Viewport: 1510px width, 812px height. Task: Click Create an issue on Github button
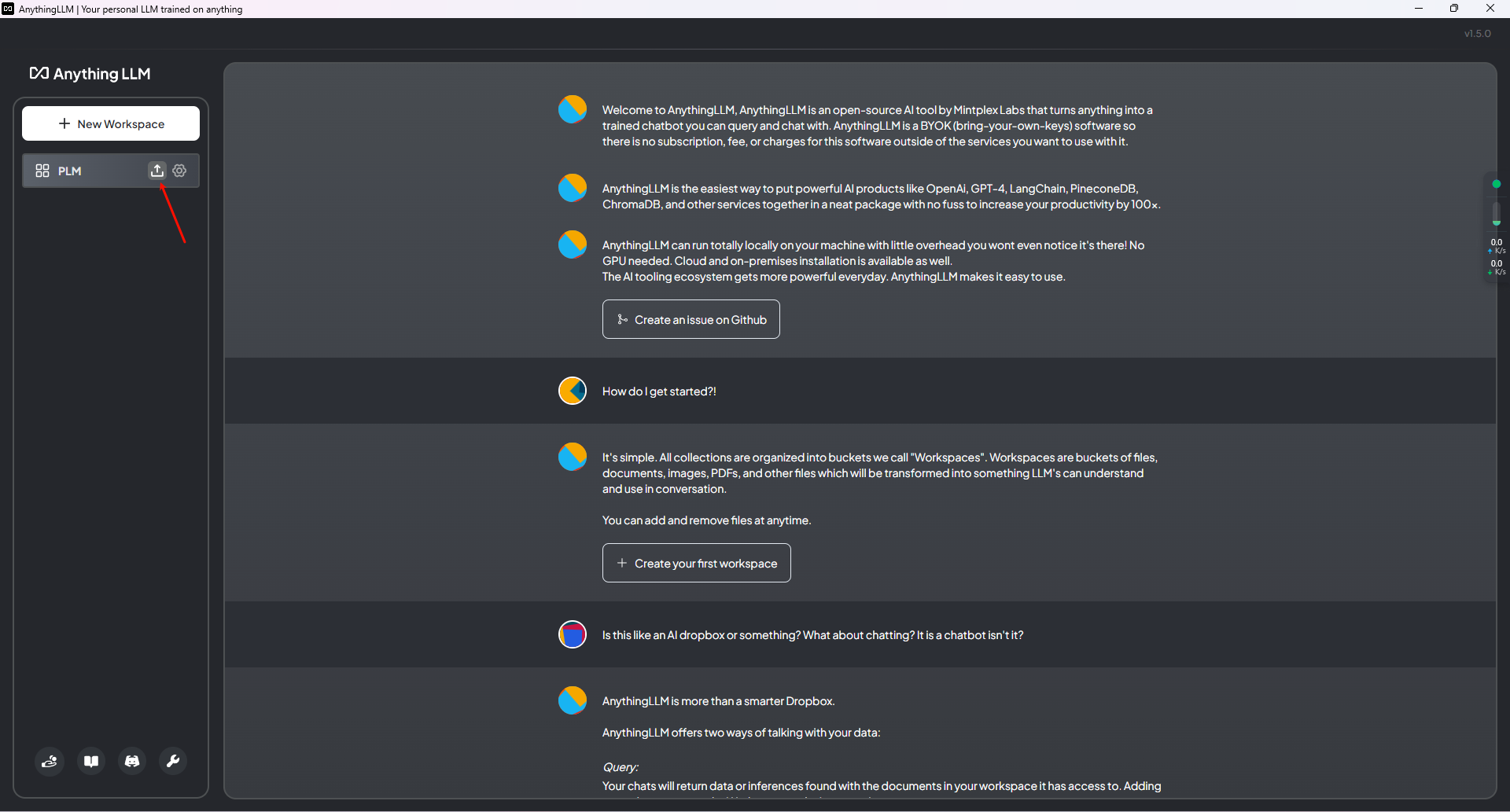pos(691,319)
